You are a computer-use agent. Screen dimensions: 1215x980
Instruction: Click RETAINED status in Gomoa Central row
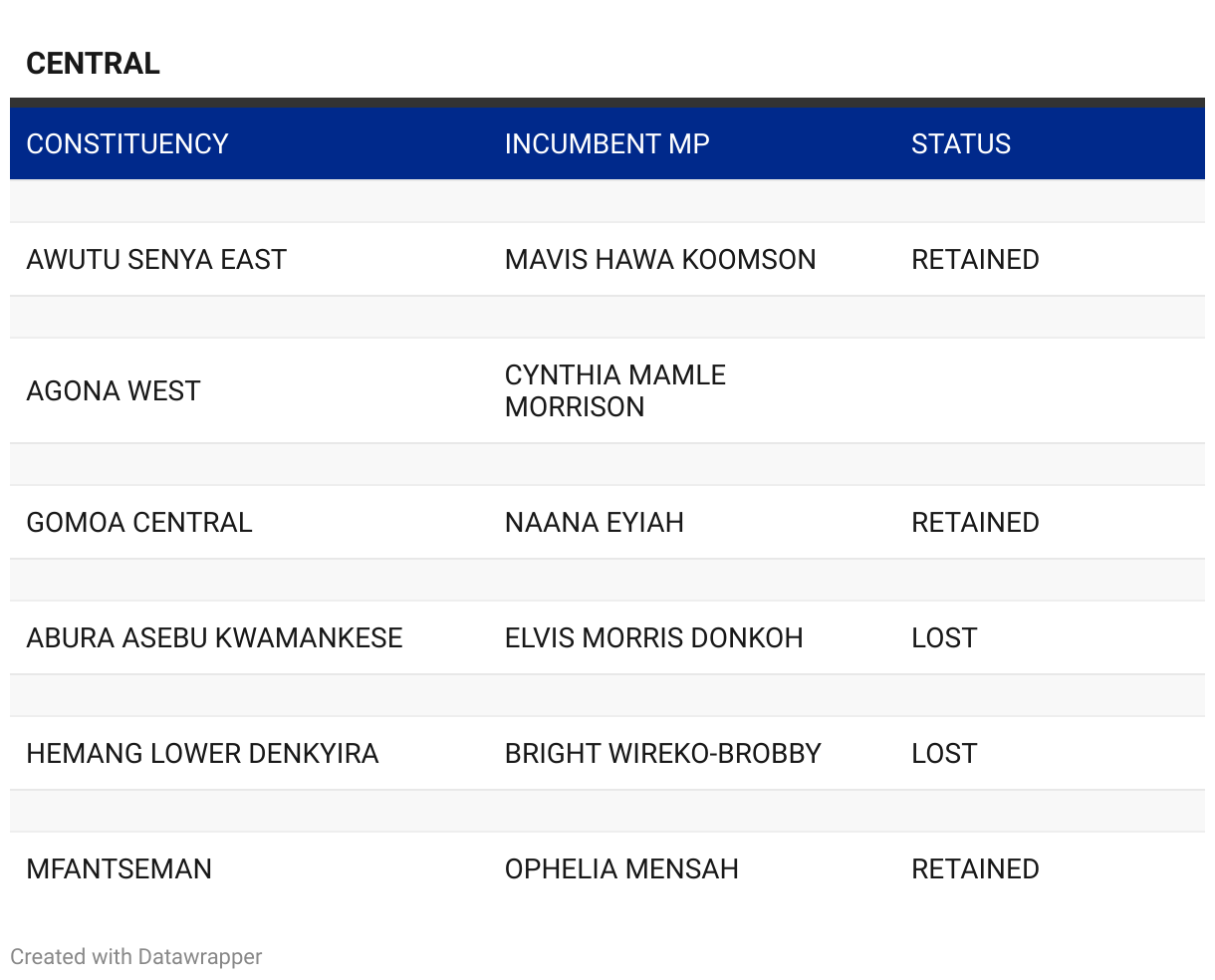pyautogui.click(x=975, y=523)
